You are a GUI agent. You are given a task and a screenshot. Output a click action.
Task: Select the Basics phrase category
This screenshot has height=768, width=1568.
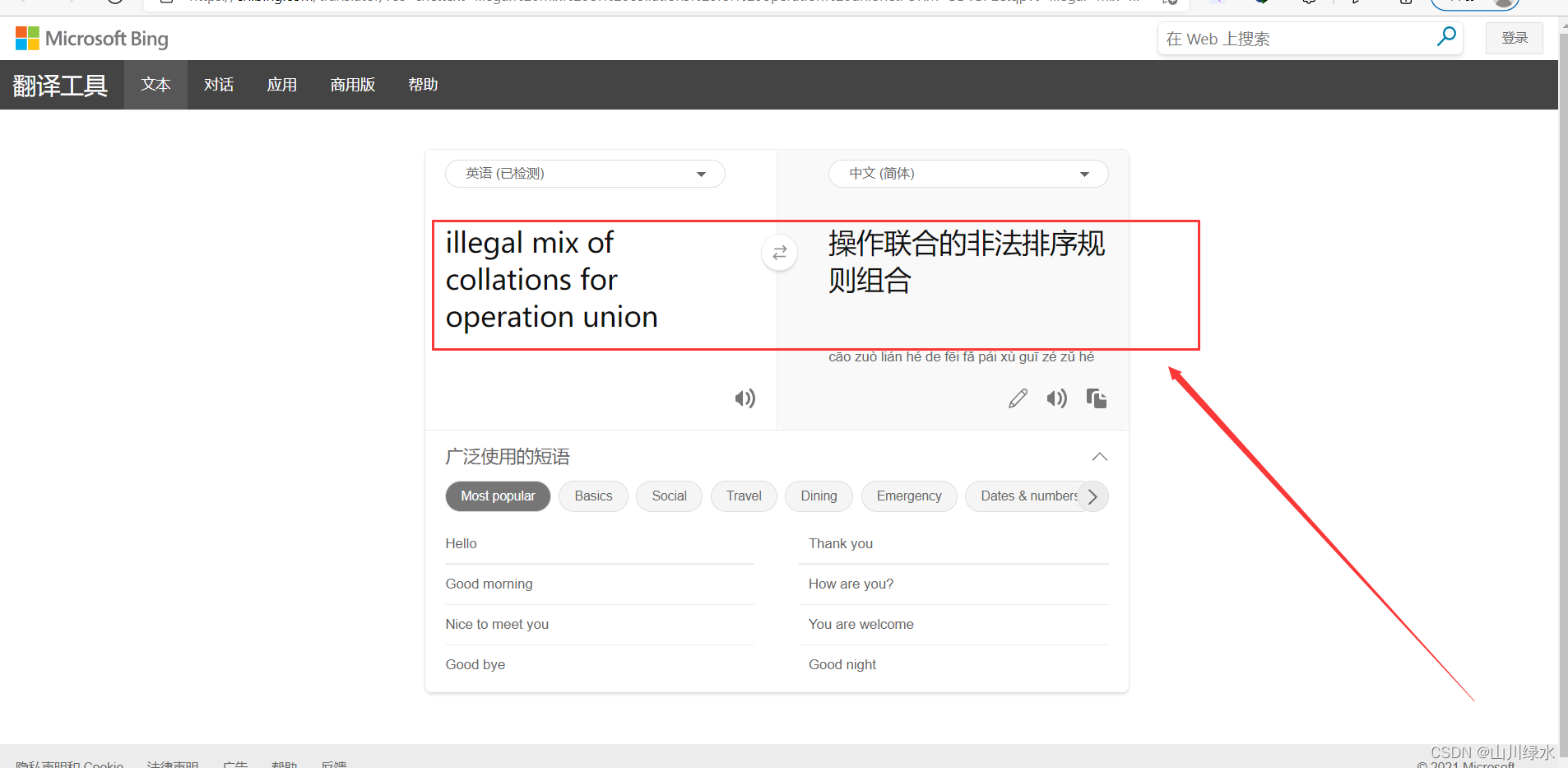[593, 496]
